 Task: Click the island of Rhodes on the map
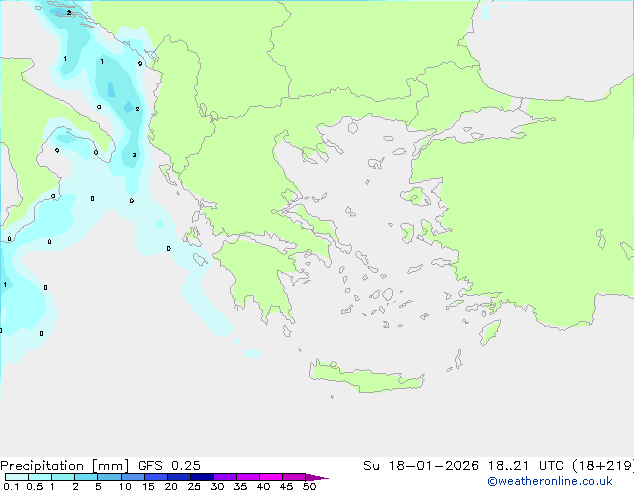[489, 332]
